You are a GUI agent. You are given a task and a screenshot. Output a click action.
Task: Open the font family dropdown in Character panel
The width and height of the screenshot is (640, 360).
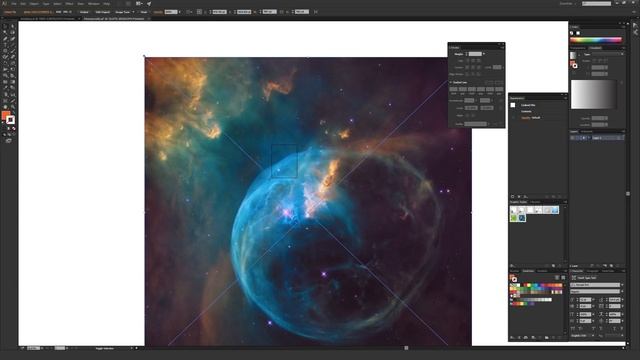(622, 285)
